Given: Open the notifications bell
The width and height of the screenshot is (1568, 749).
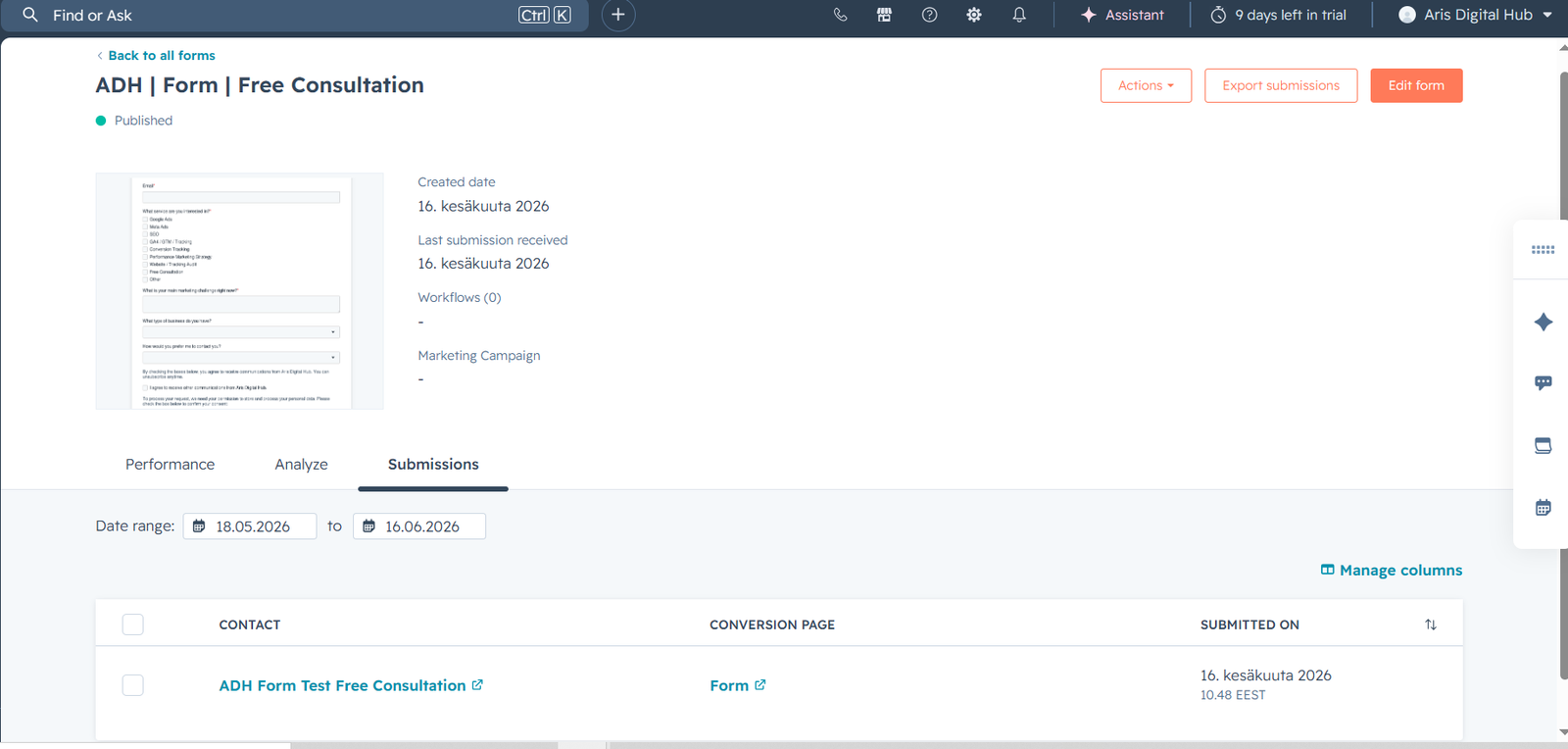Looking at the screenshot, I should (x=1019, y=15).
